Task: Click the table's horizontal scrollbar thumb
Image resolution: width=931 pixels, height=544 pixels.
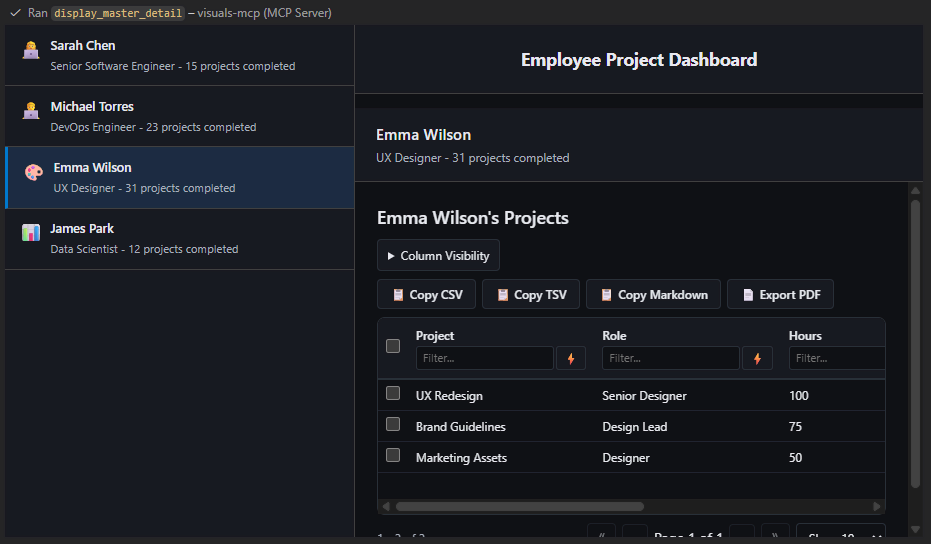Action: 520,507
